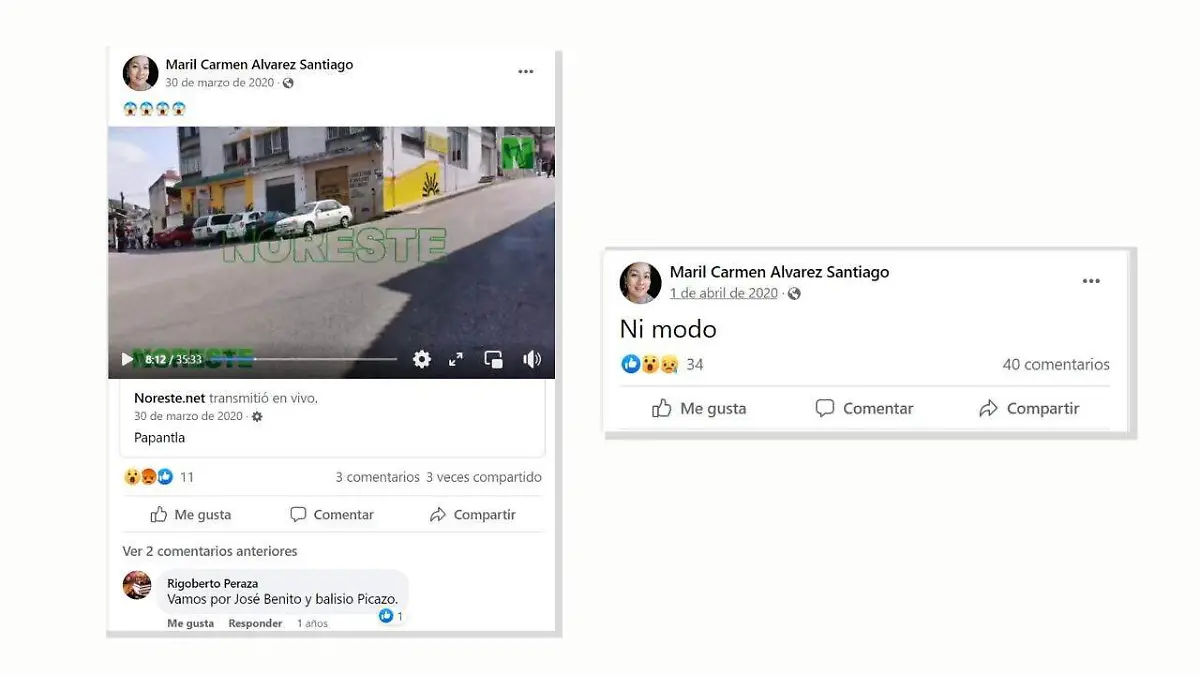Mute the video volume speaker

coord(532,359)
